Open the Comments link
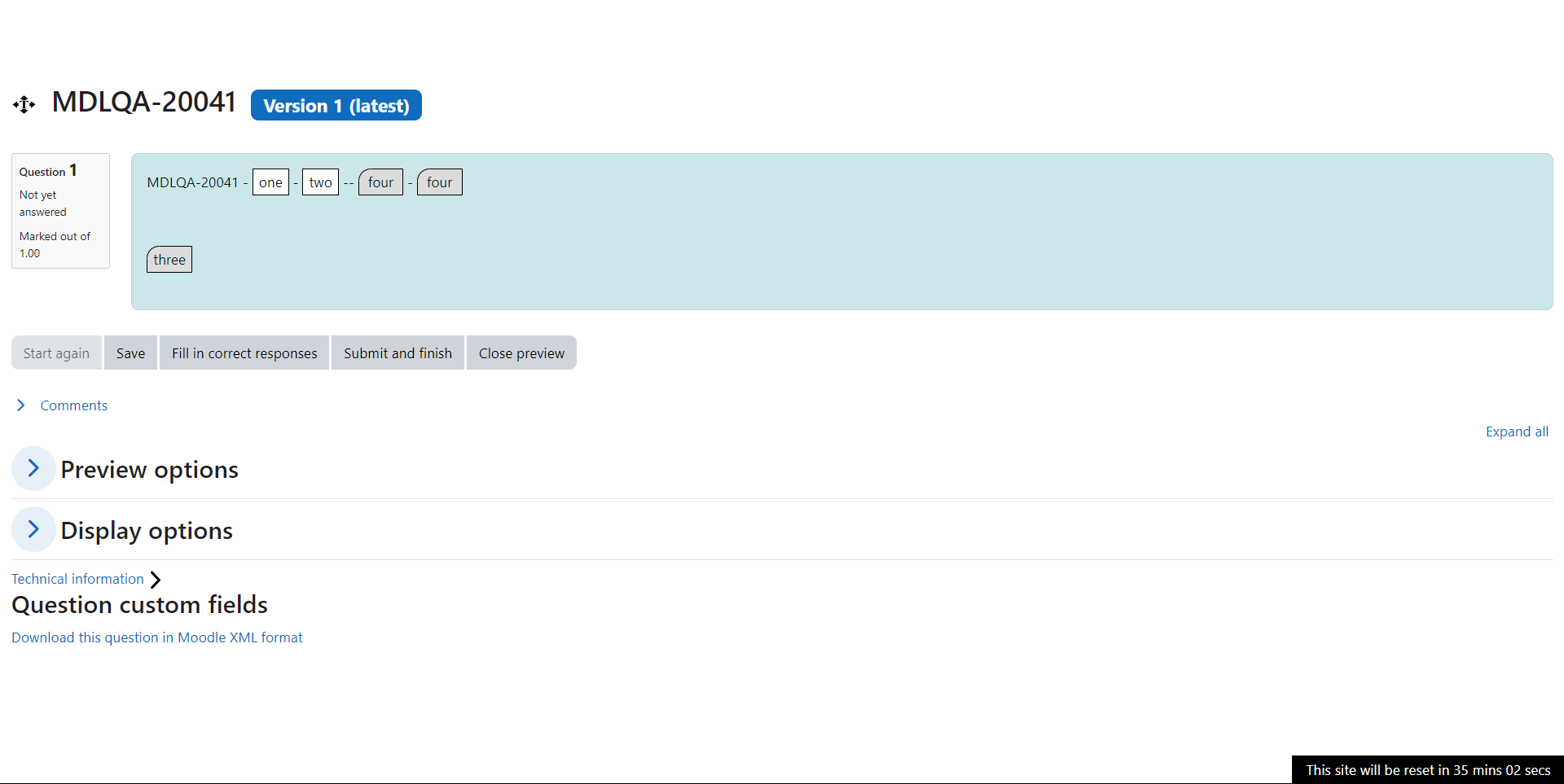This screenshot has width=1564, height=784. pos(74,405)
